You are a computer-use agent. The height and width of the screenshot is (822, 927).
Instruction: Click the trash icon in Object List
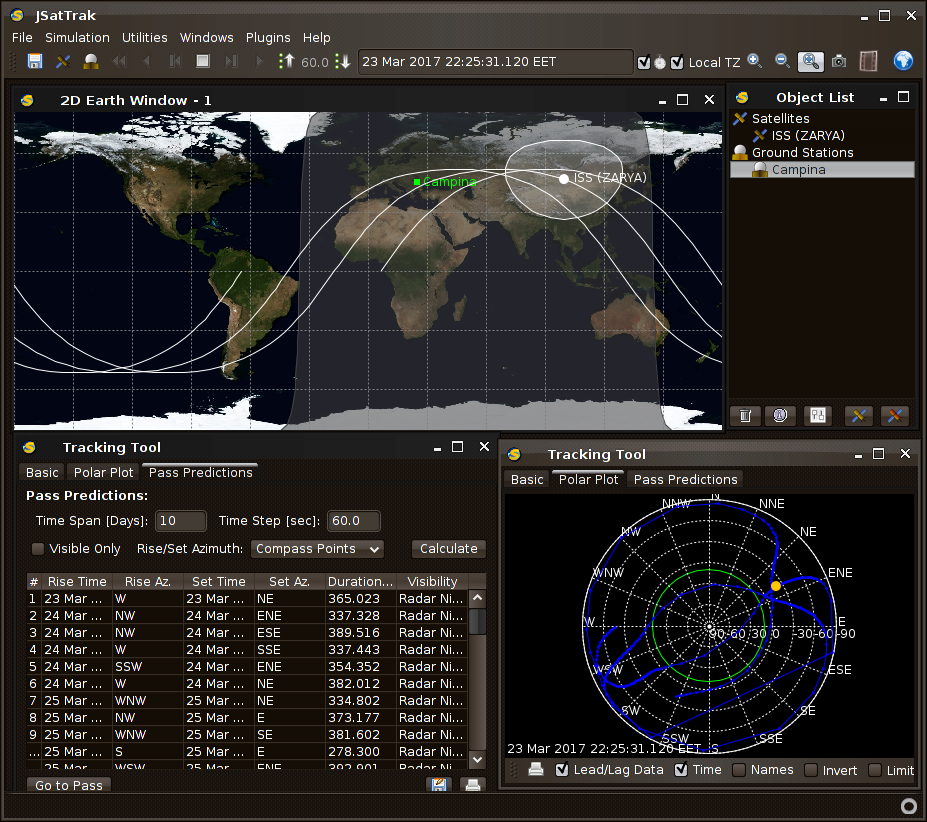[x=745, y=416]
